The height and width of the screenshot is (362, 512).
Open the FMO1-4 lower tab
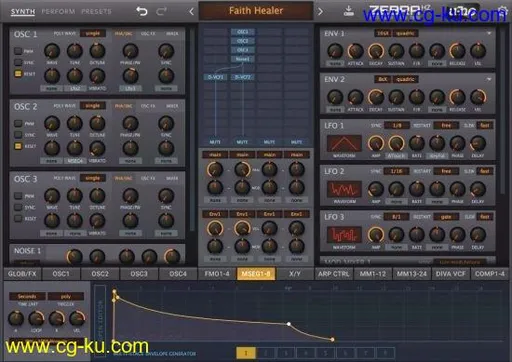(x=217, y=274)
